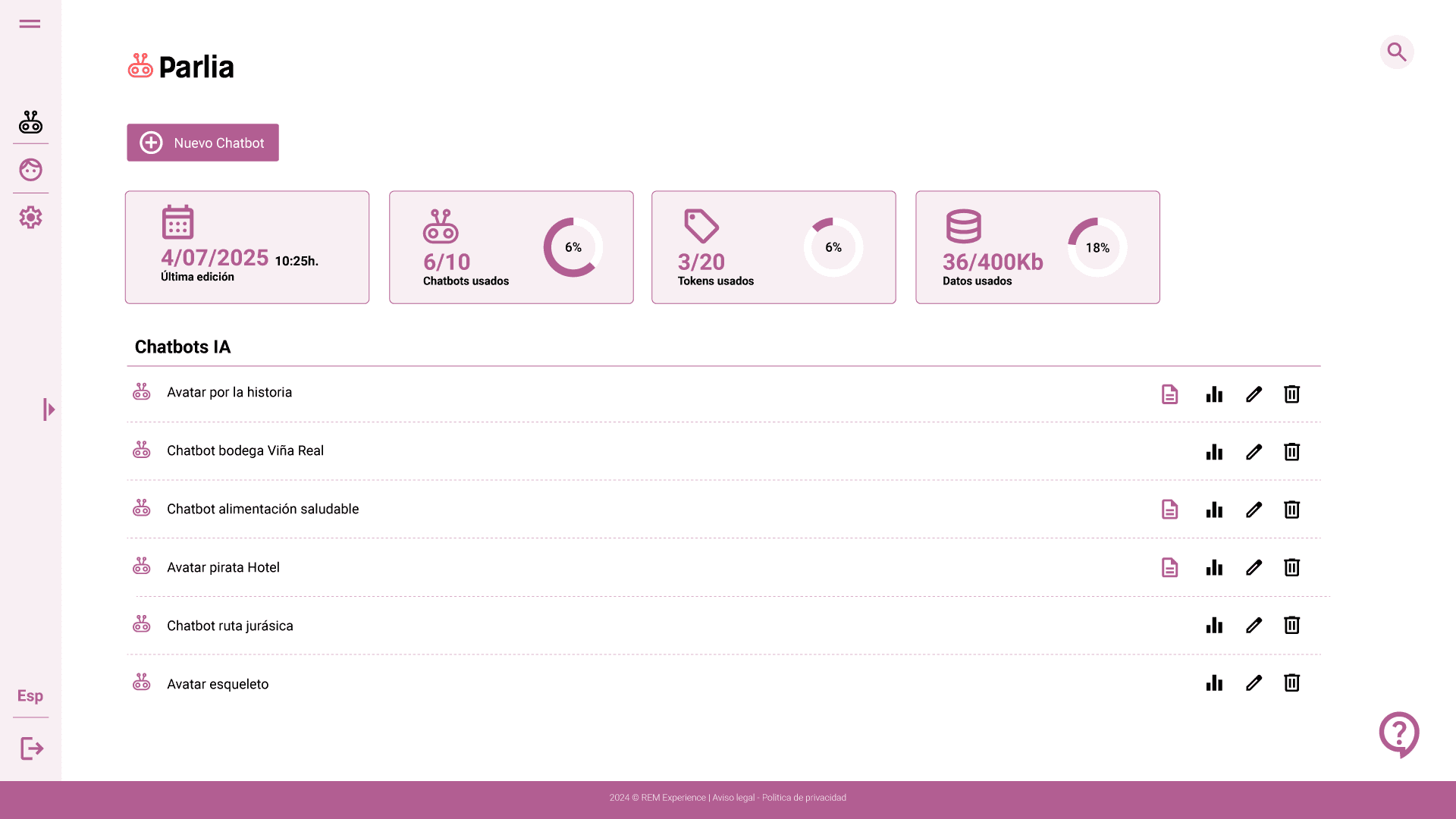Open the help question mark bubble
This screenshot has height=819, width=1456.
click(1399, 734)
